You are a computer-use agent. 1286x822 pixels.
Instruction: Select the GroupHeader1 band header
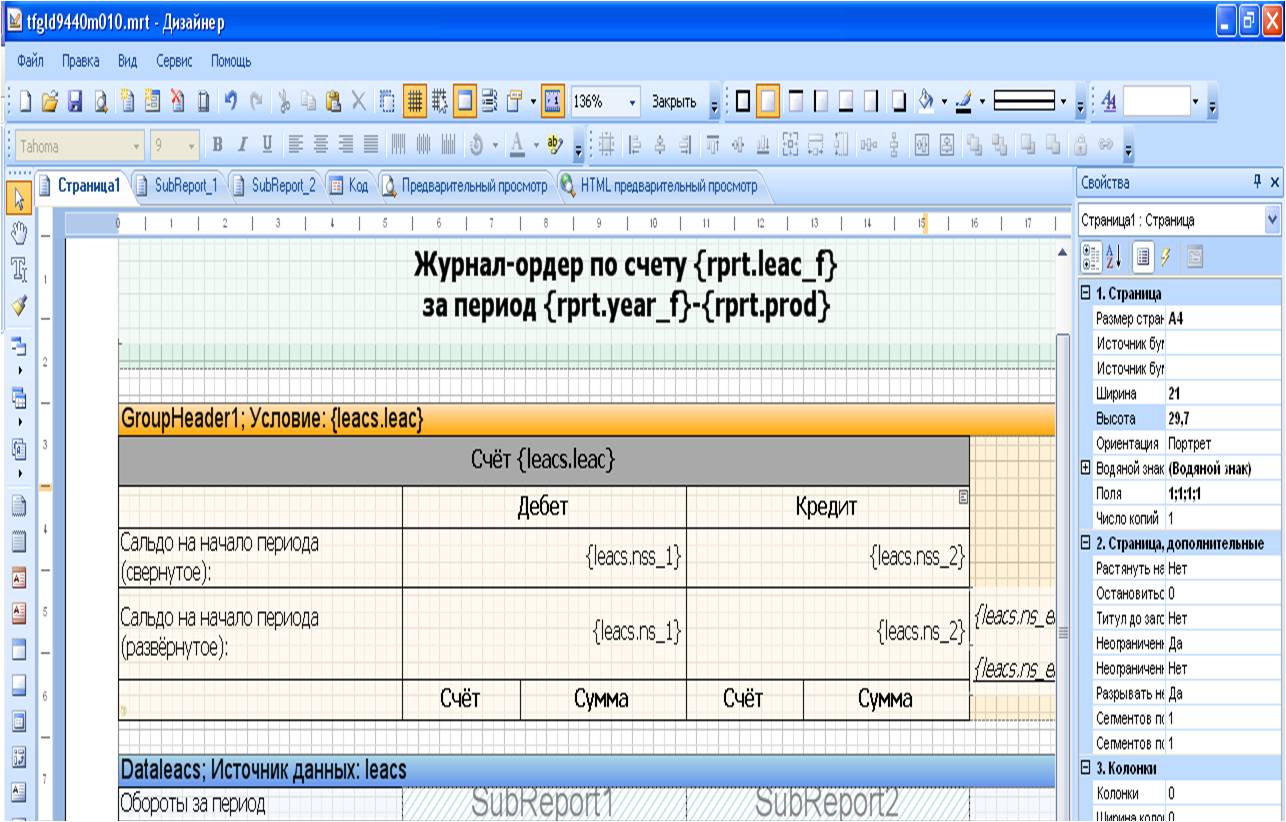pyautogui.click(x=586, y=421)
